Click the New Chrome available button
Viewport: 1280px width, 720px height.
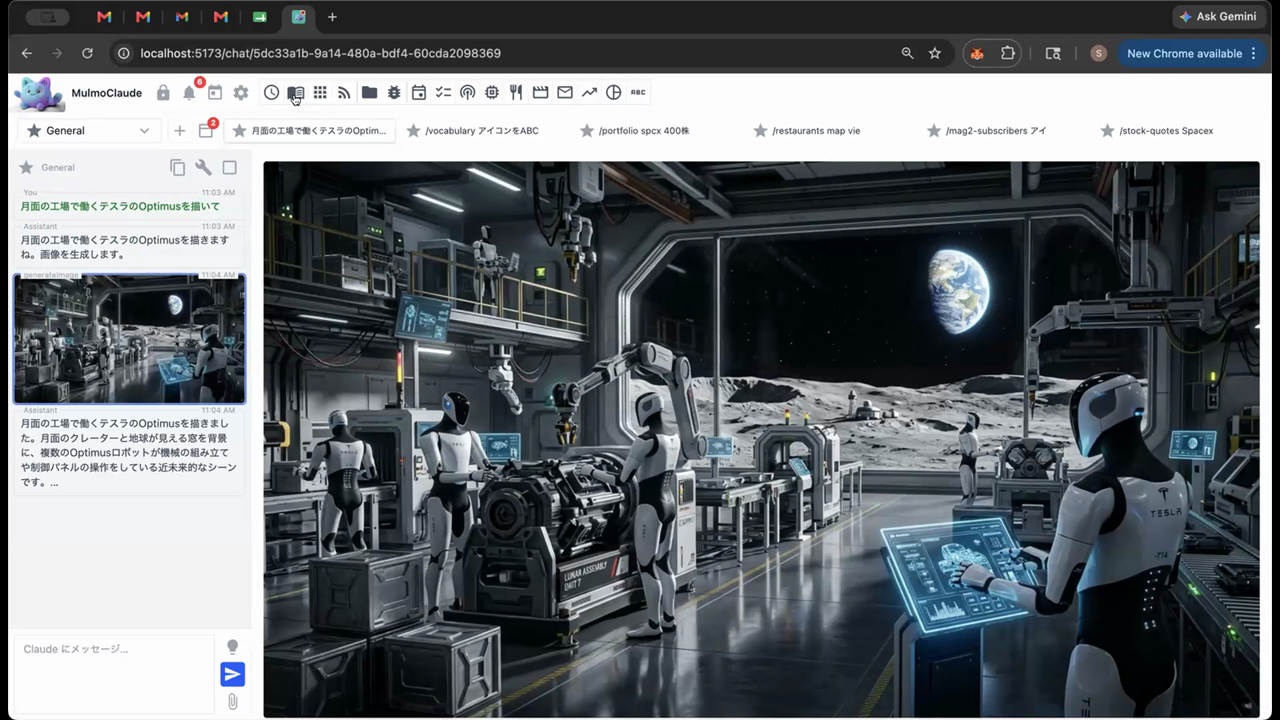[1191, 53]
